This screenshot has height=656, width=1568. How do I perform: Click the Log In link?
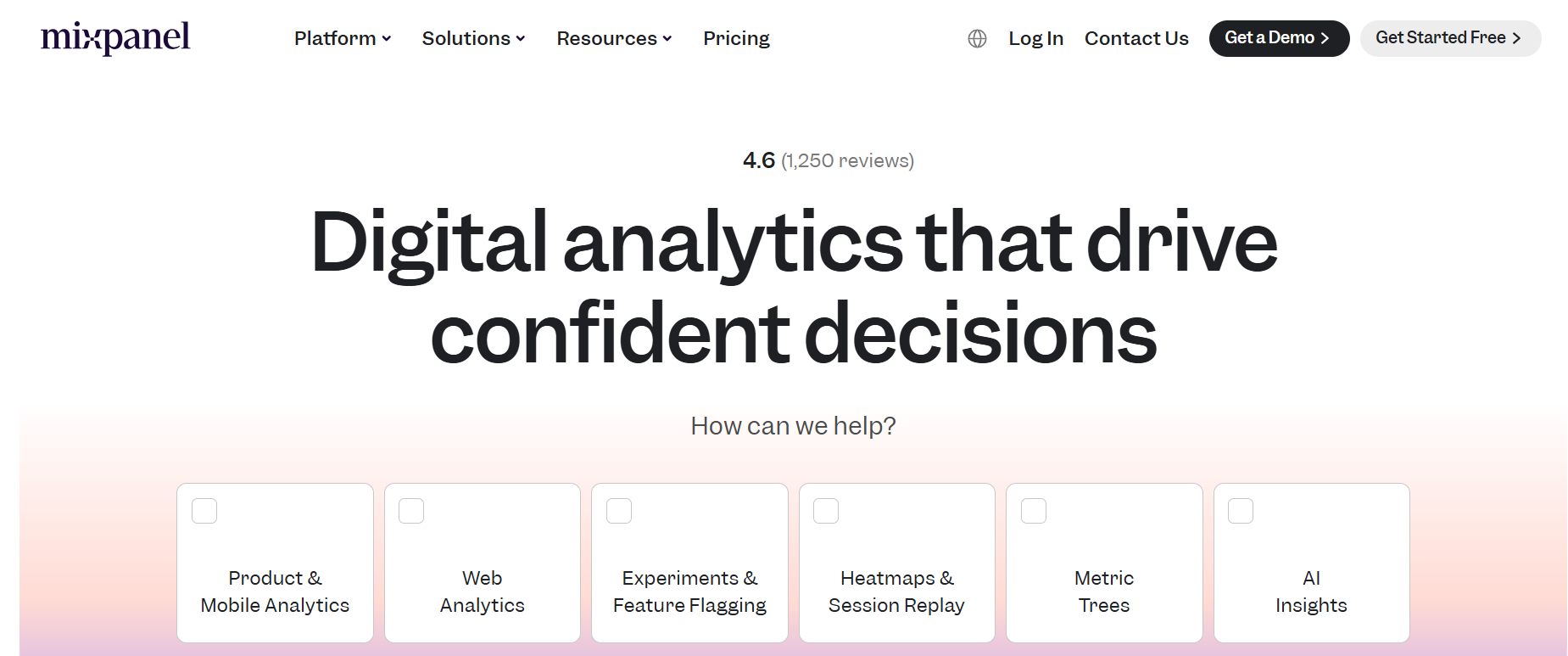click(1035, 38)
